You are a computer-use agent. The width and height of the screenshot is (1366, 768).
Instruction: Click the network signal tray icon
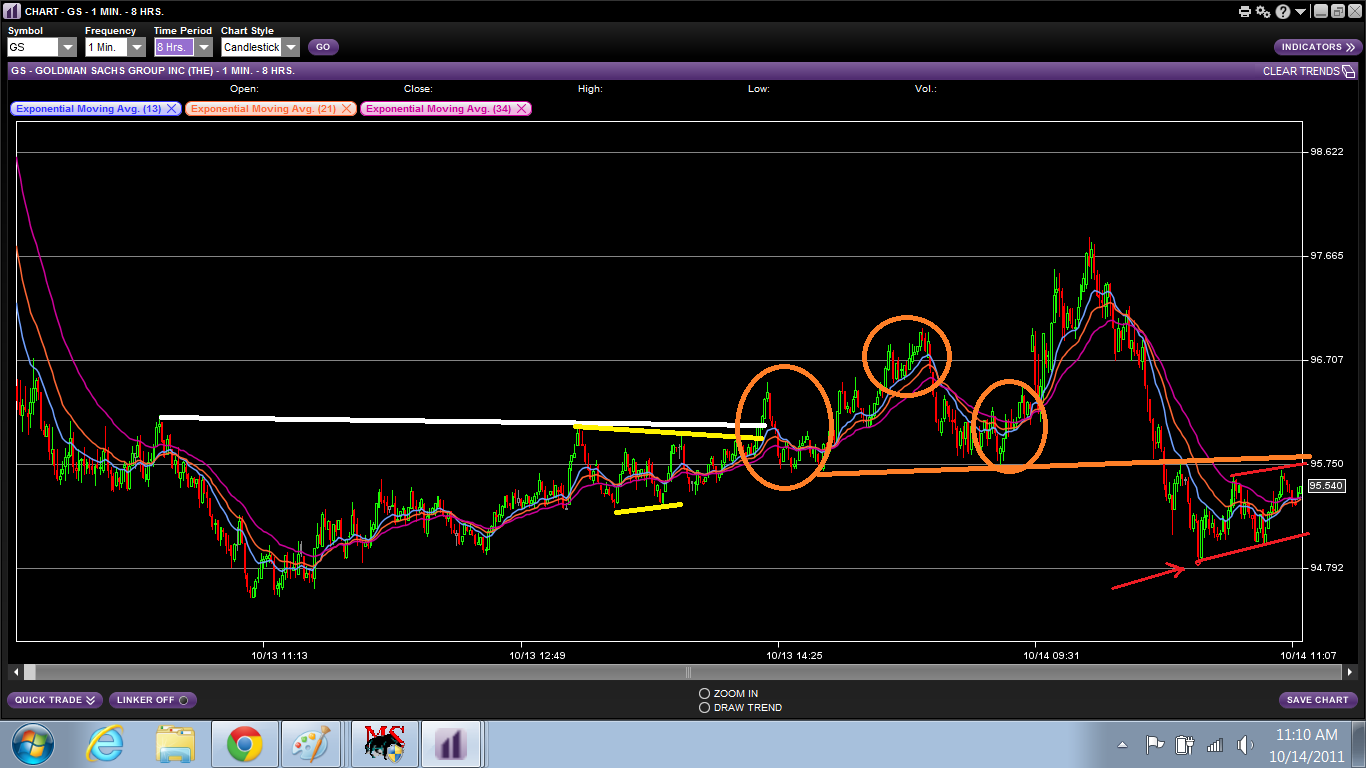click(1215, 744)
